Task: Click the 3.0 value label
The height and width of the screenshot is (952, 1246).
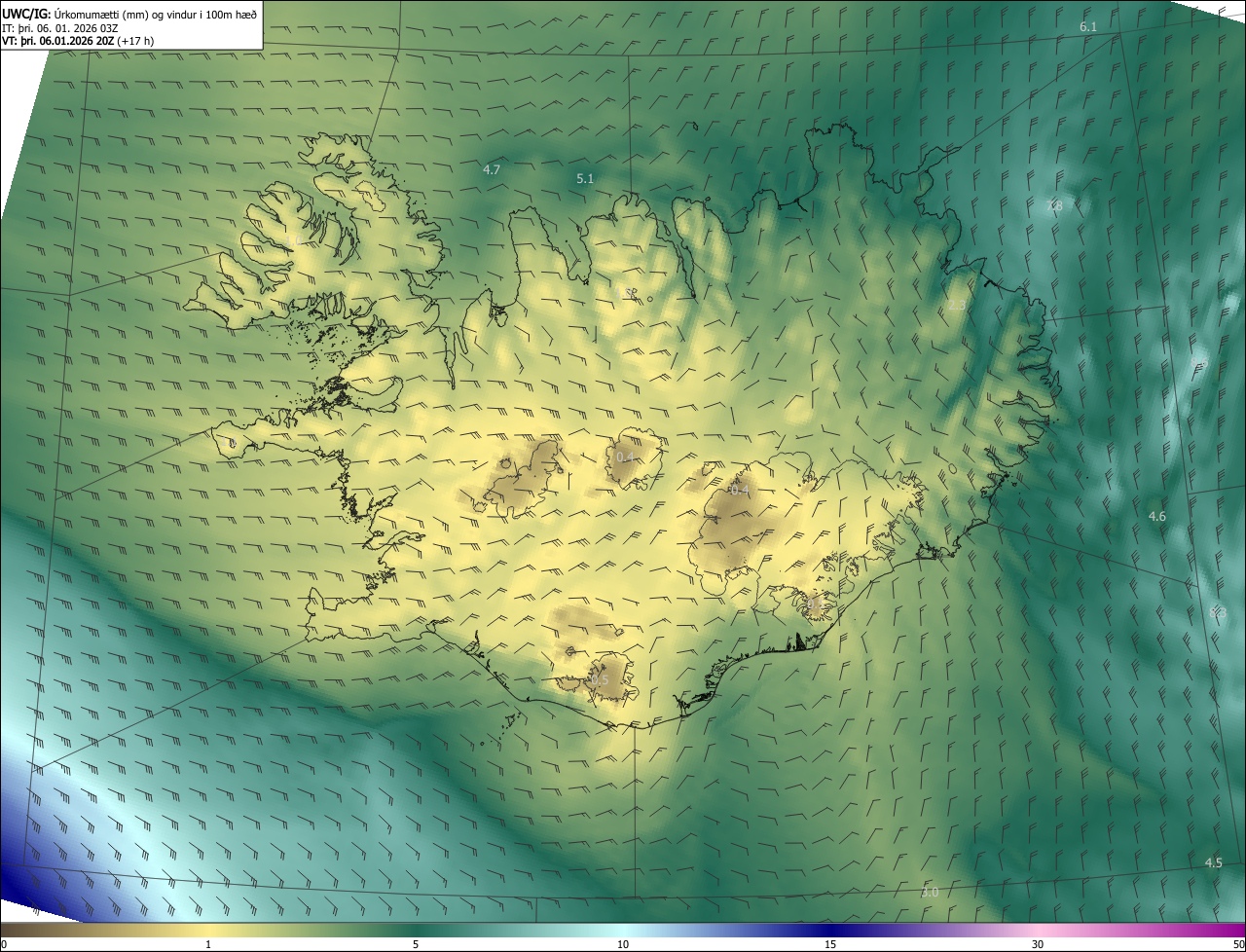Action: click(930, 892)
